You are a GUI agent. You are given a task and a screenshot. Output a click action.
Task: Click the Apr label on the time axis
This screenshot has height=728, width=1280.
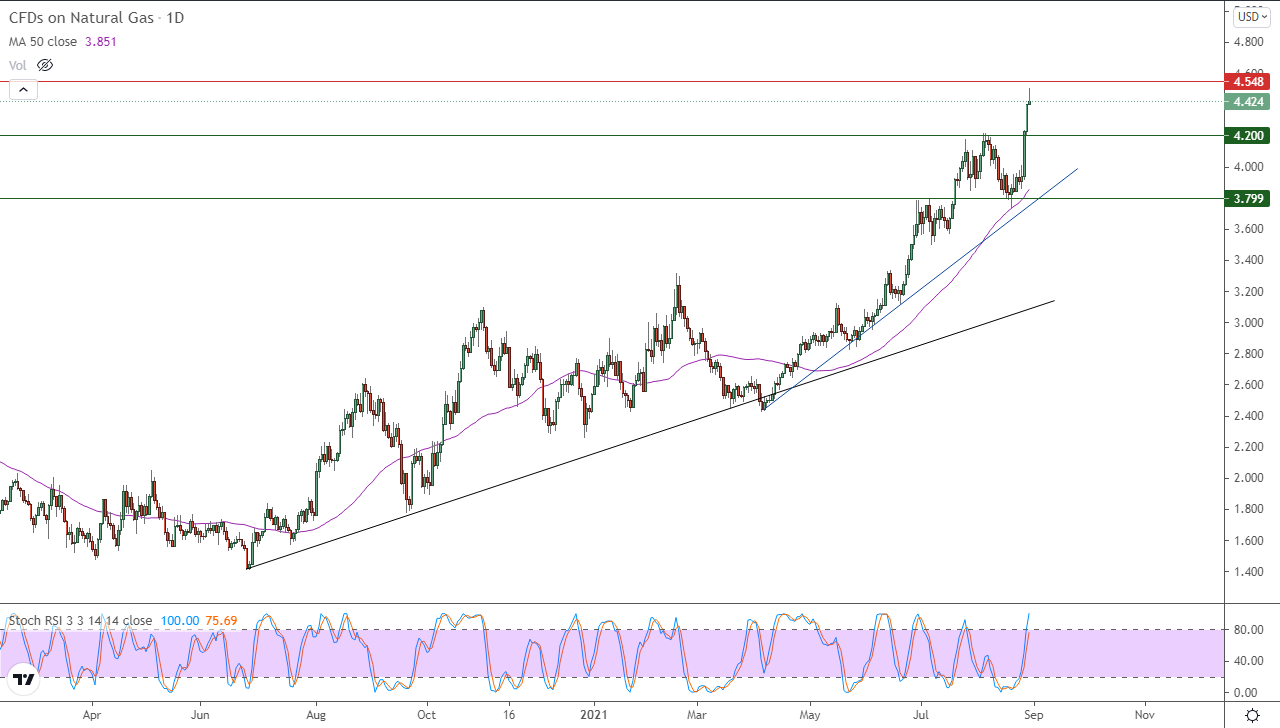tap(92, 716)
